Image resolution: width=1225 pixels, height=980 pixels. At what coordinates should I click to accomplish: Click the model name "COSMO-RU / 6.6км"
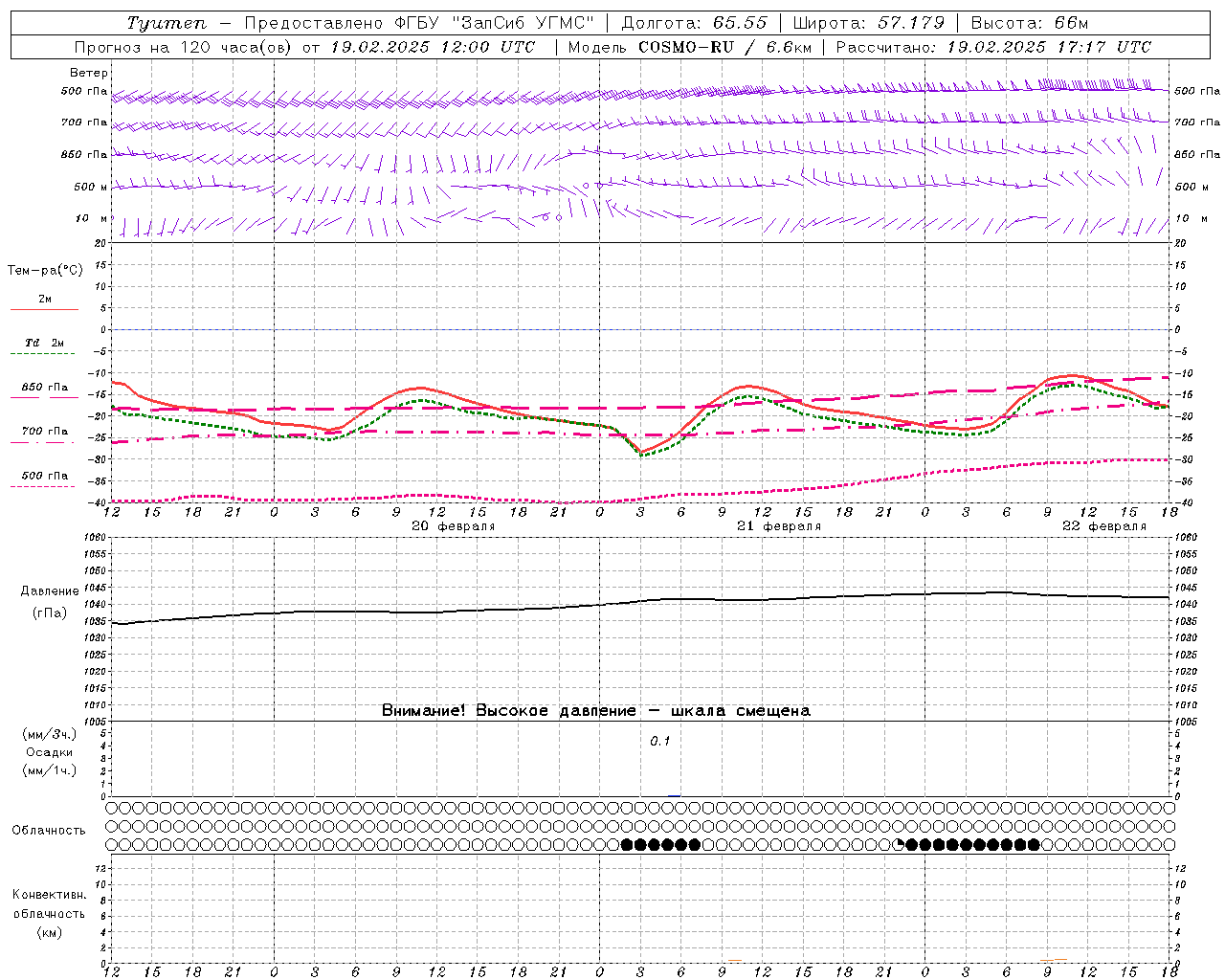[x=725, y=47]
